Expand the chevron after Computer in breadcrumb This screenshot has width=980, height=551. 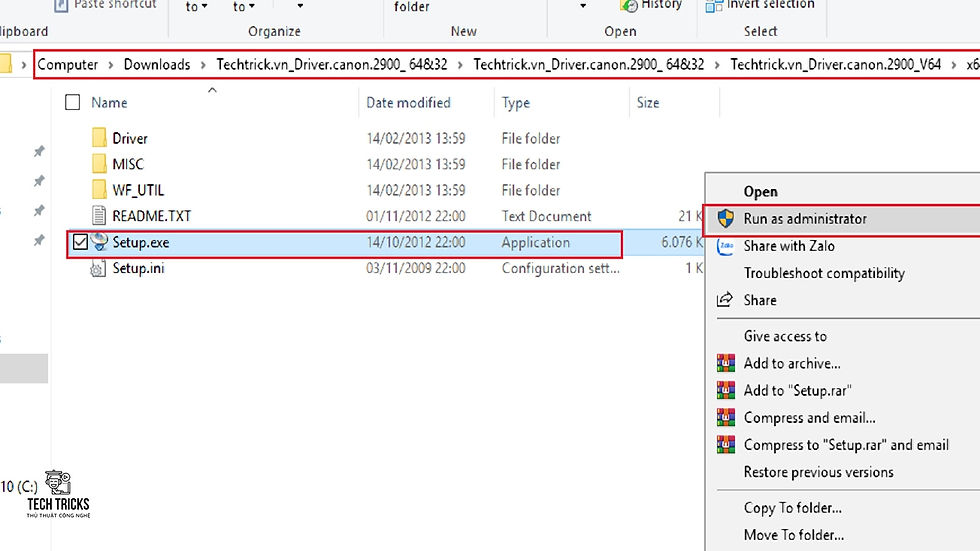click(111, 65)
